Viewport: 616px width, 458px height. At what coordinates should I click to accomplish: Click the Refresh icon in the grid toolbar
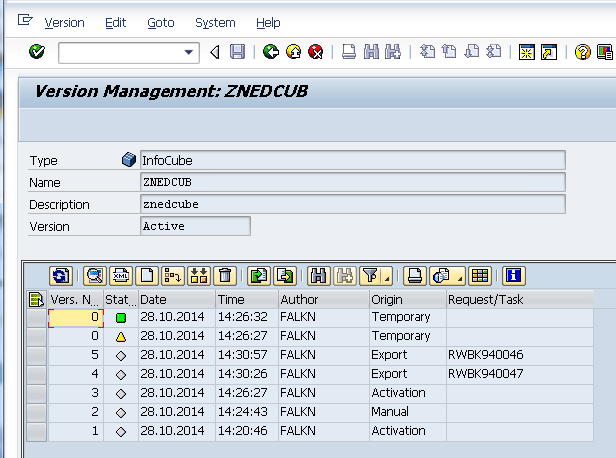tap(61, 275)
